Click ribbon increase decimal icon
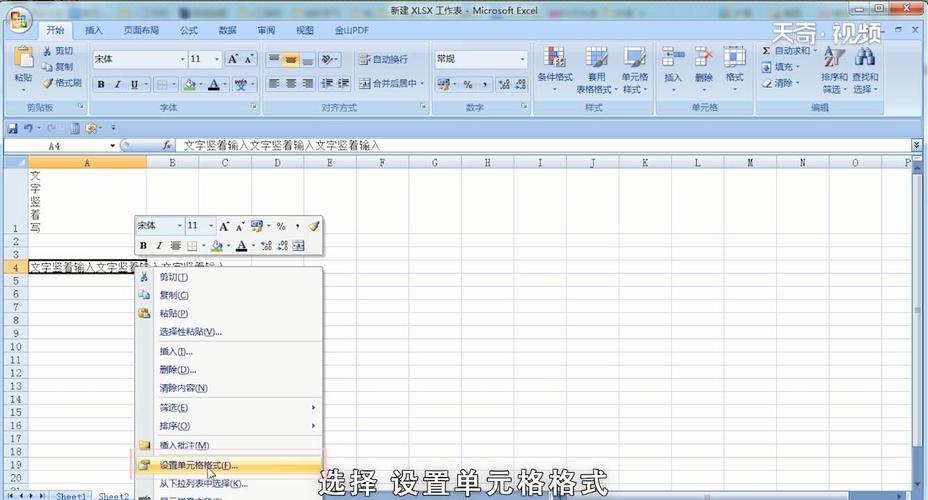This screenshot has height=500, width=928. pos(504,85)
